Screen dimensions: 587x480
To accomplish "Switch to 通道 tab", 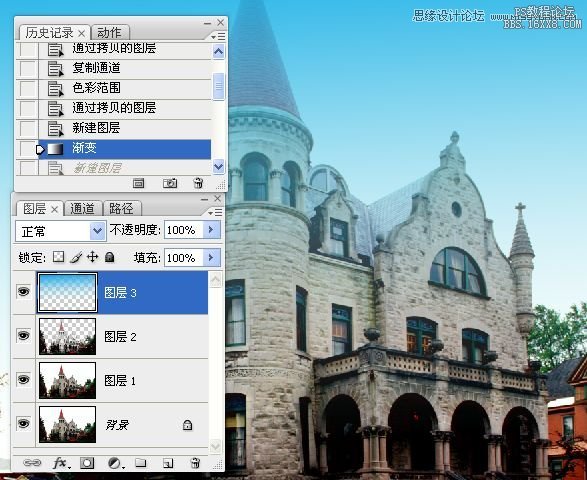I will (x=83, y=209).
